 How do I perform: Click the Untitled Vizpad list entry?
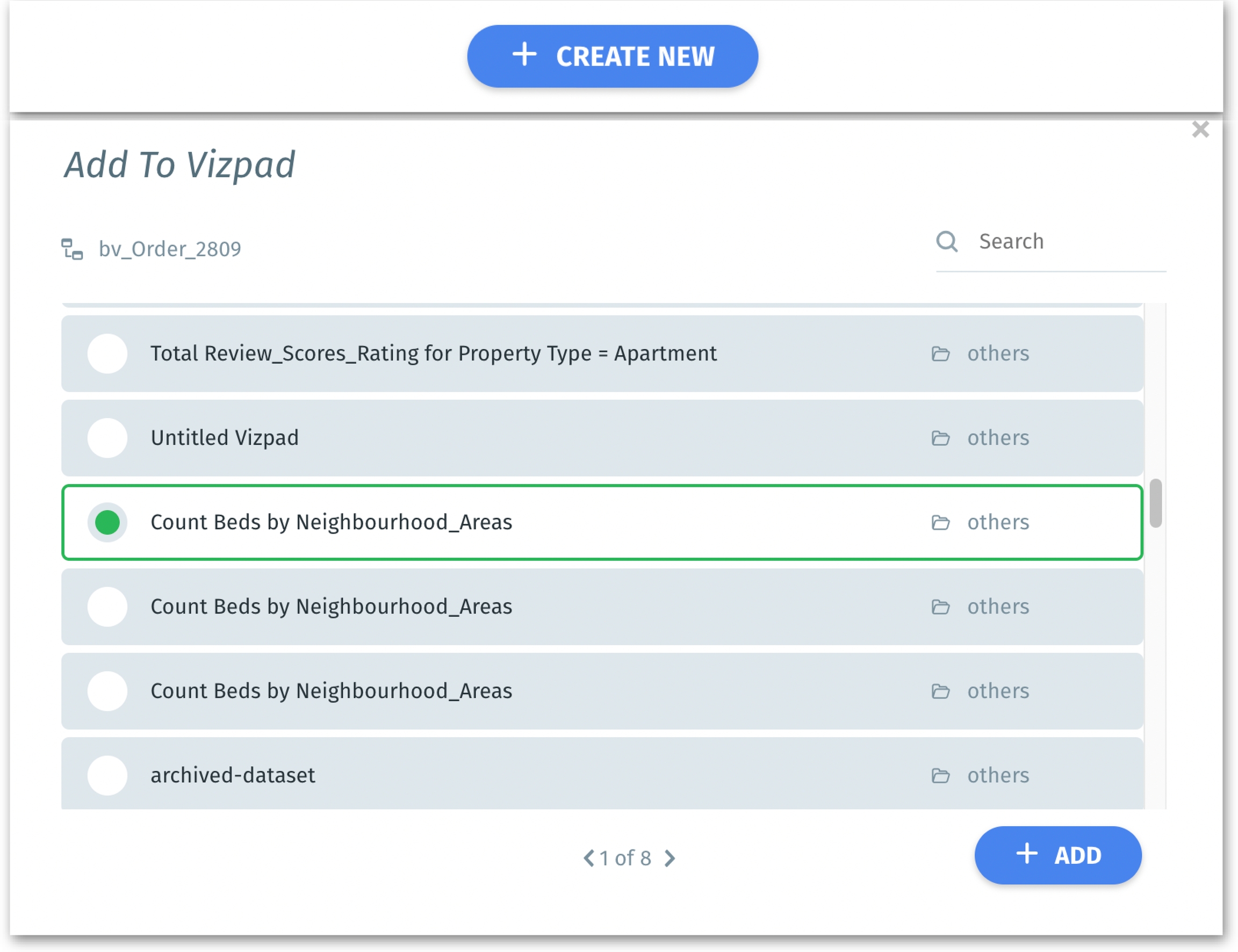tap(225, 438)
